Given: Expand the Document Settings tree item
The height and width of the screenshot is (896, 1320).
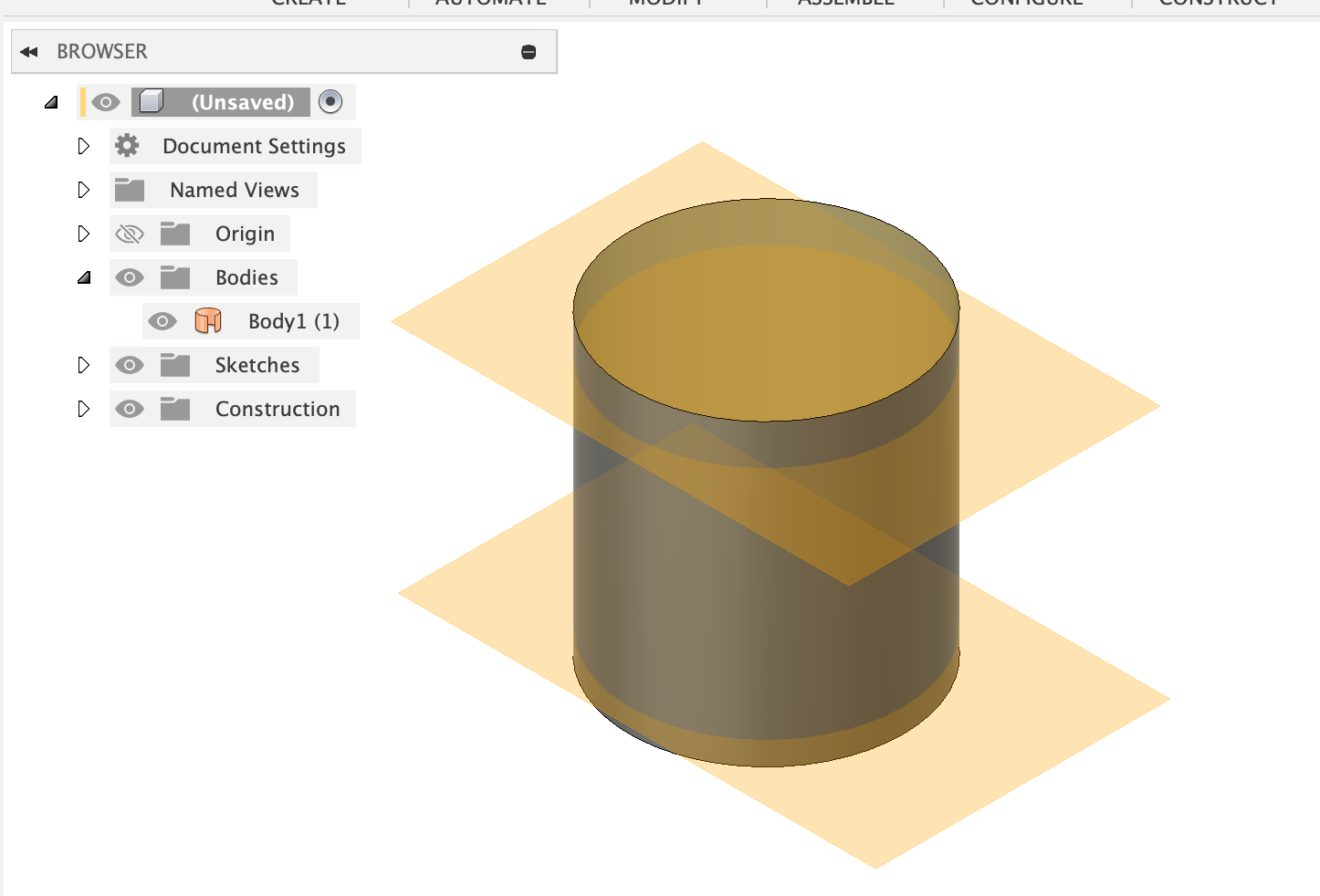Looking at the screenshot, I should tap(83, 146).
